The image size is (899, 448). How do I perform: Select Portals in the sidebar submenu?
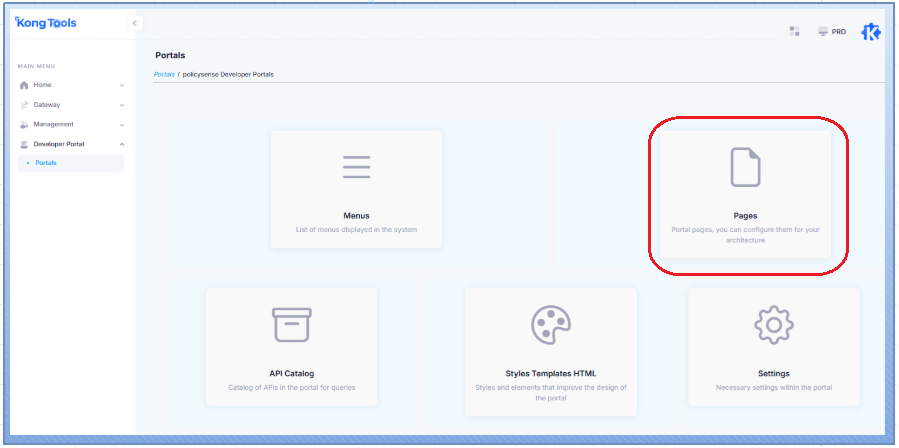(x=46, y=163)
